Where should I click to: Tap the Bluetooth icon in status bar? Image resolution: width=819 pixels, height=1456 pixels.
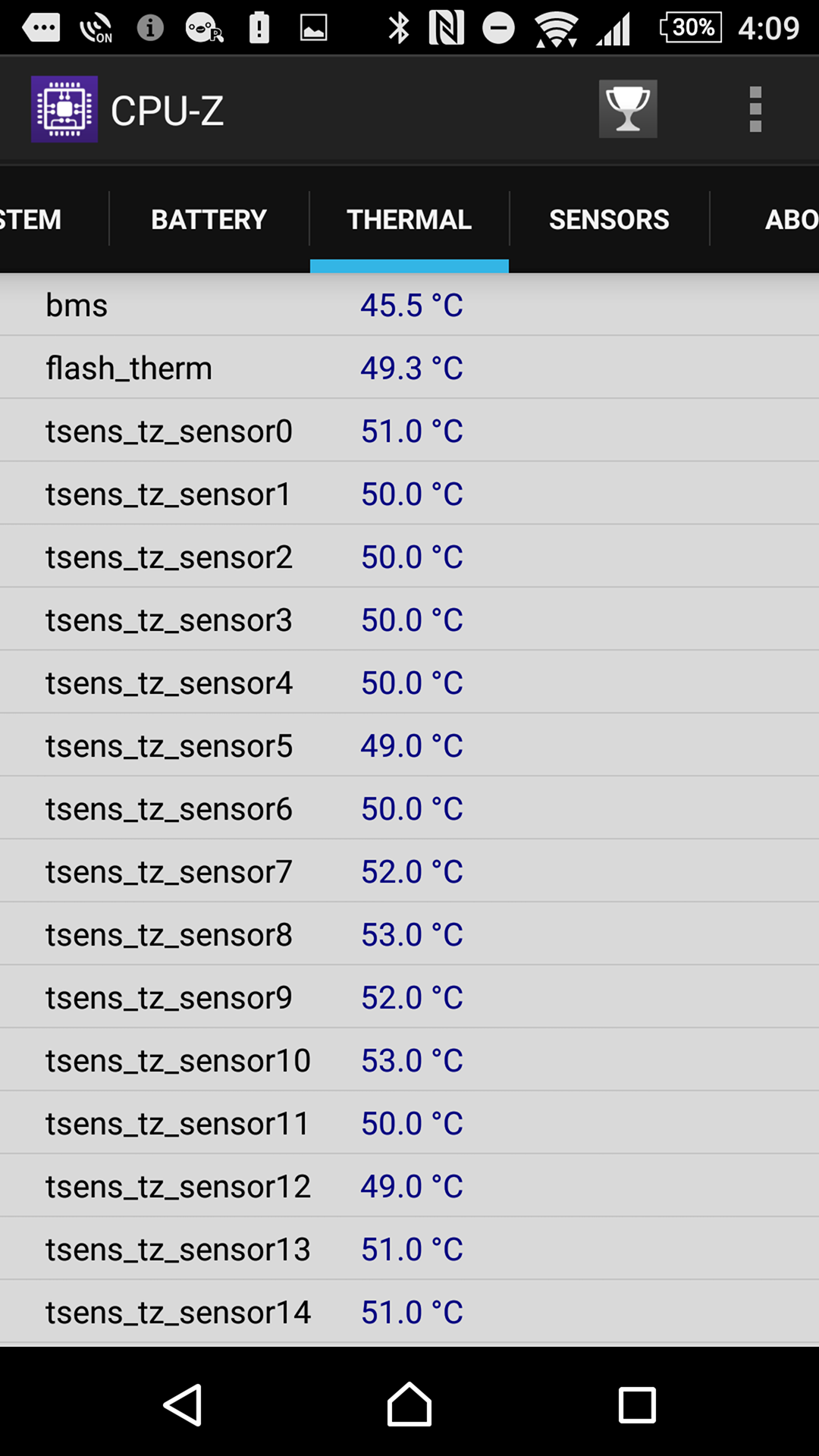click(x=399, y=29)
